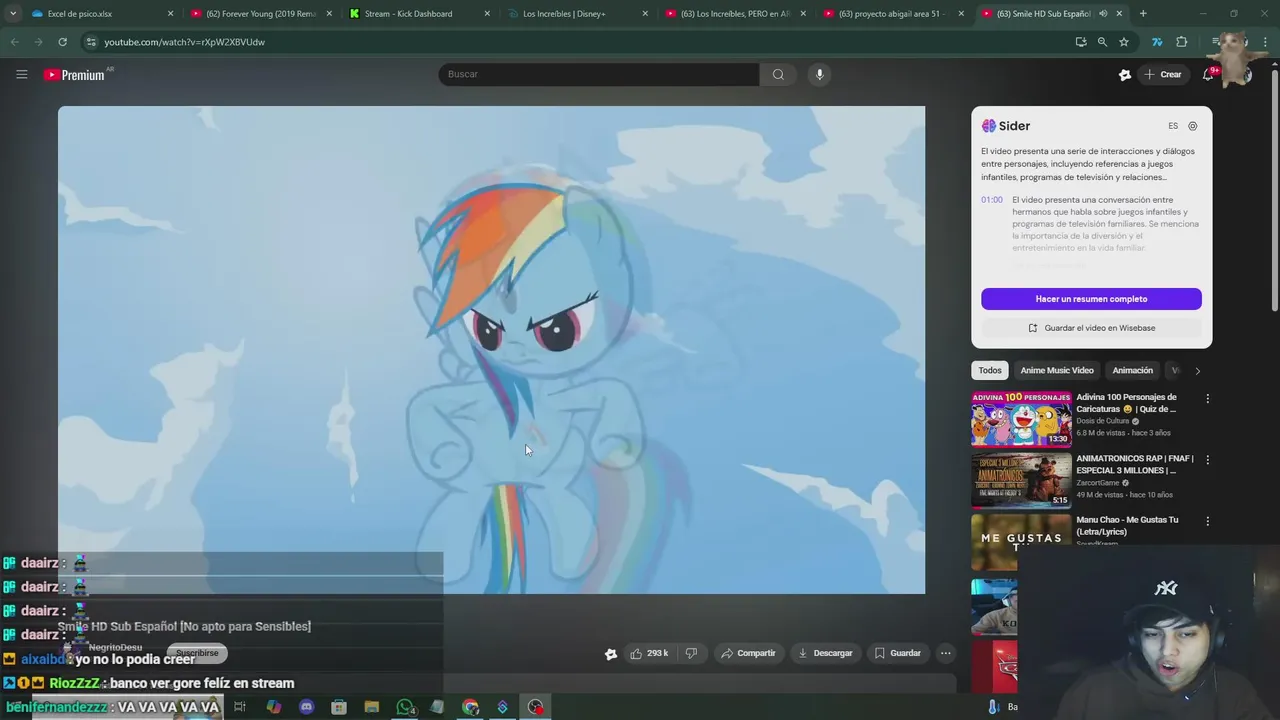Go to YouTube Premium home logo
This screenshot has height=720, width=1280.
75,74
